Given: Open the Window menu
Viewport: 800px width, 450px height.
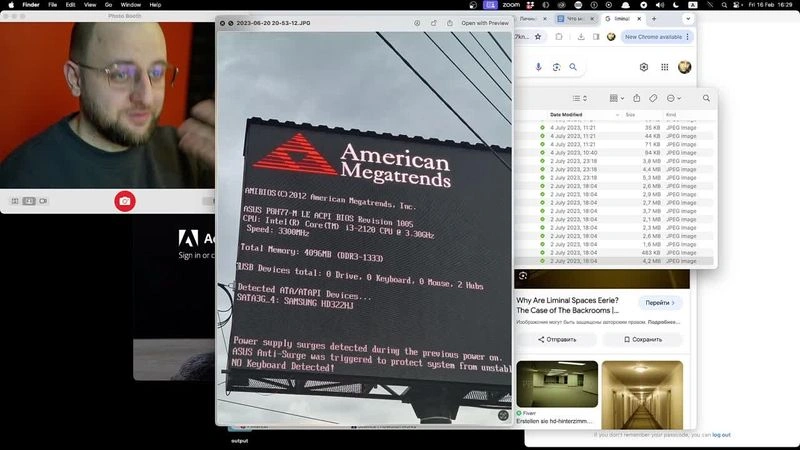Looking at the screenshot, I should click(x=131, y=5).
